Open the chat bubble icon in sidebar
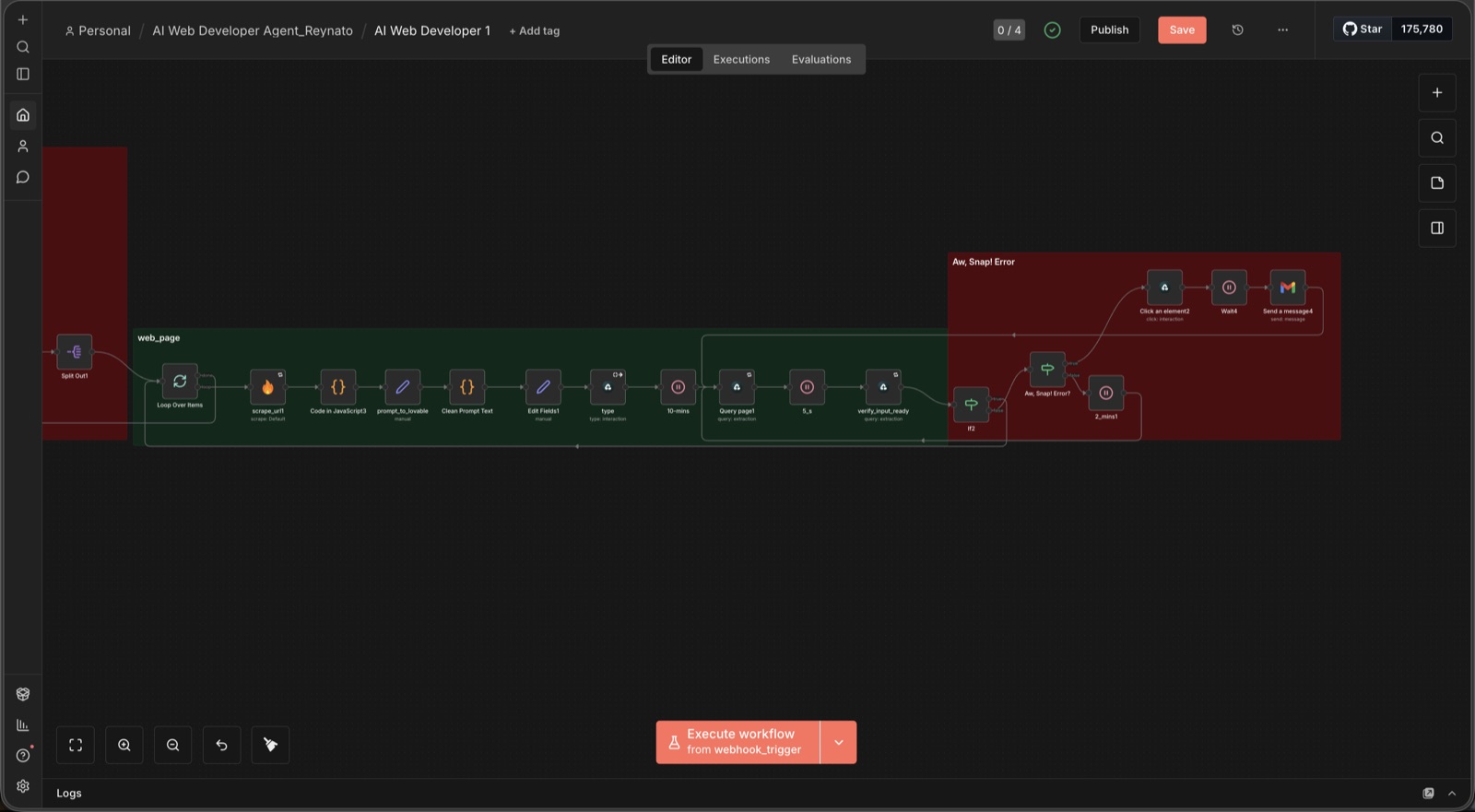 click(x=23, y=177)
